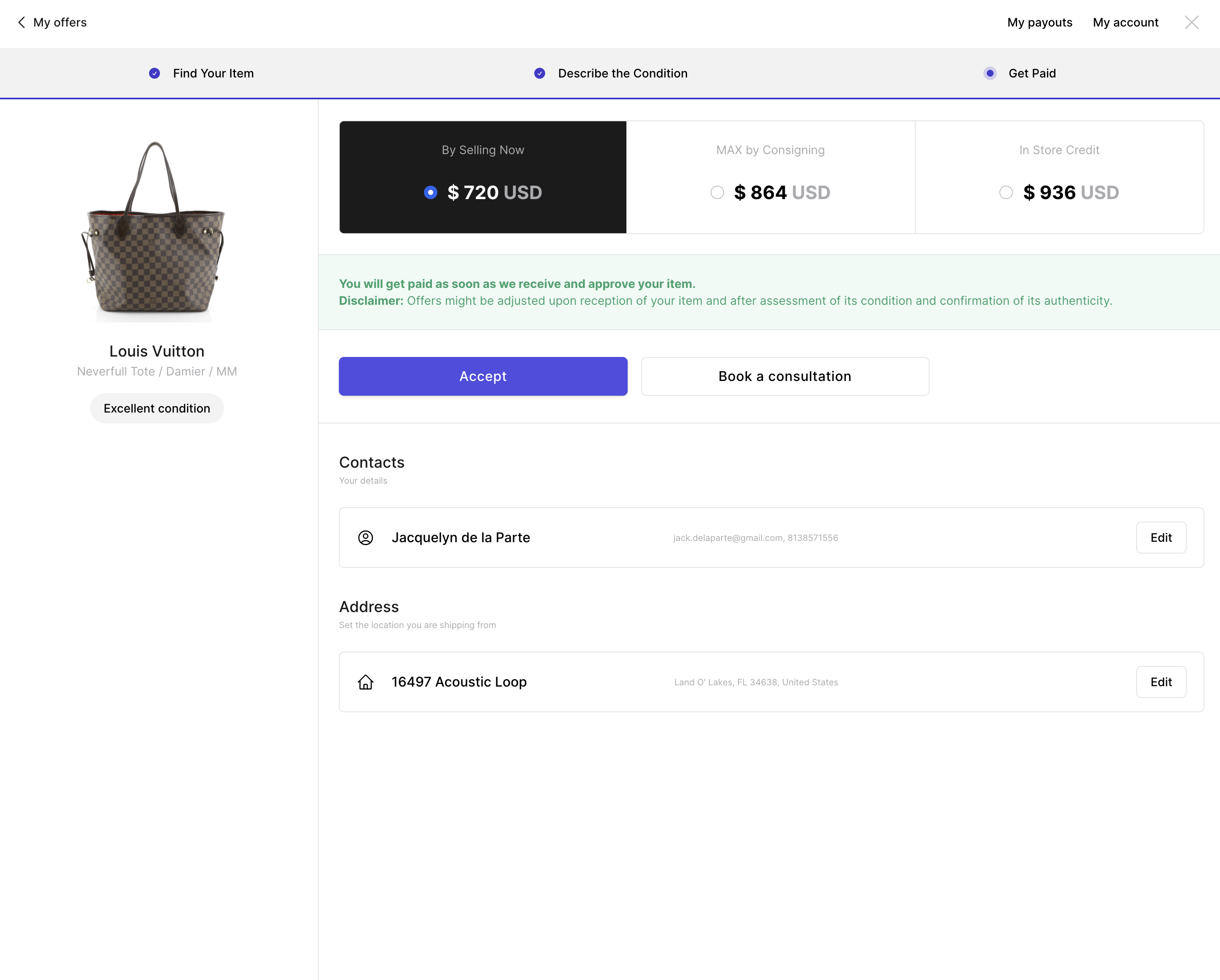Click the 'You will get paid' notice line
Screen dimensions: 1220x980
point(517,284)
